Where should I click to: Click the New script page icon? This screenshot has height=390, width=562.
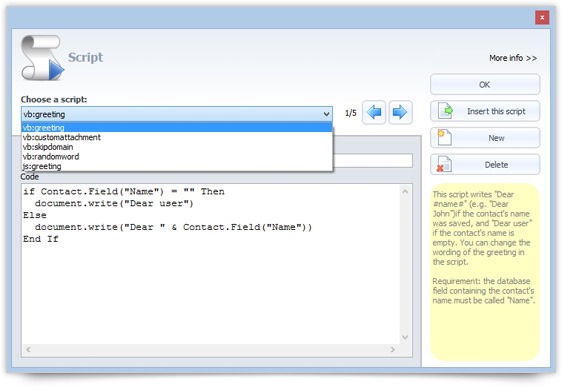click(x=444, y=138)
